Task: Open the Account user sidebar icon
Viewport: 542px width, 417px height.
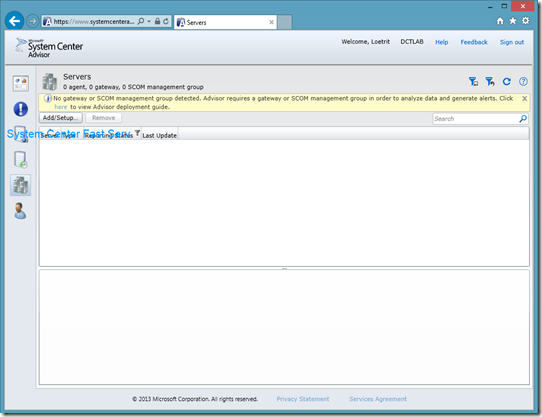Action: (20, 211)
